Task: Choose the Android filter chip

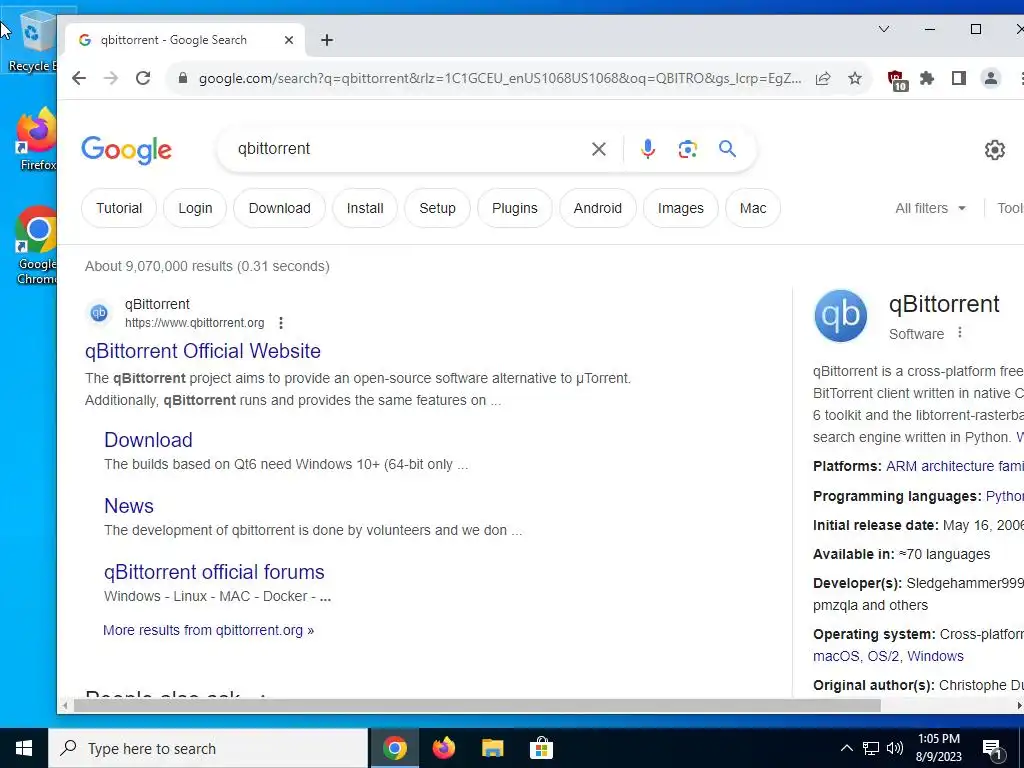Action: 598,208
